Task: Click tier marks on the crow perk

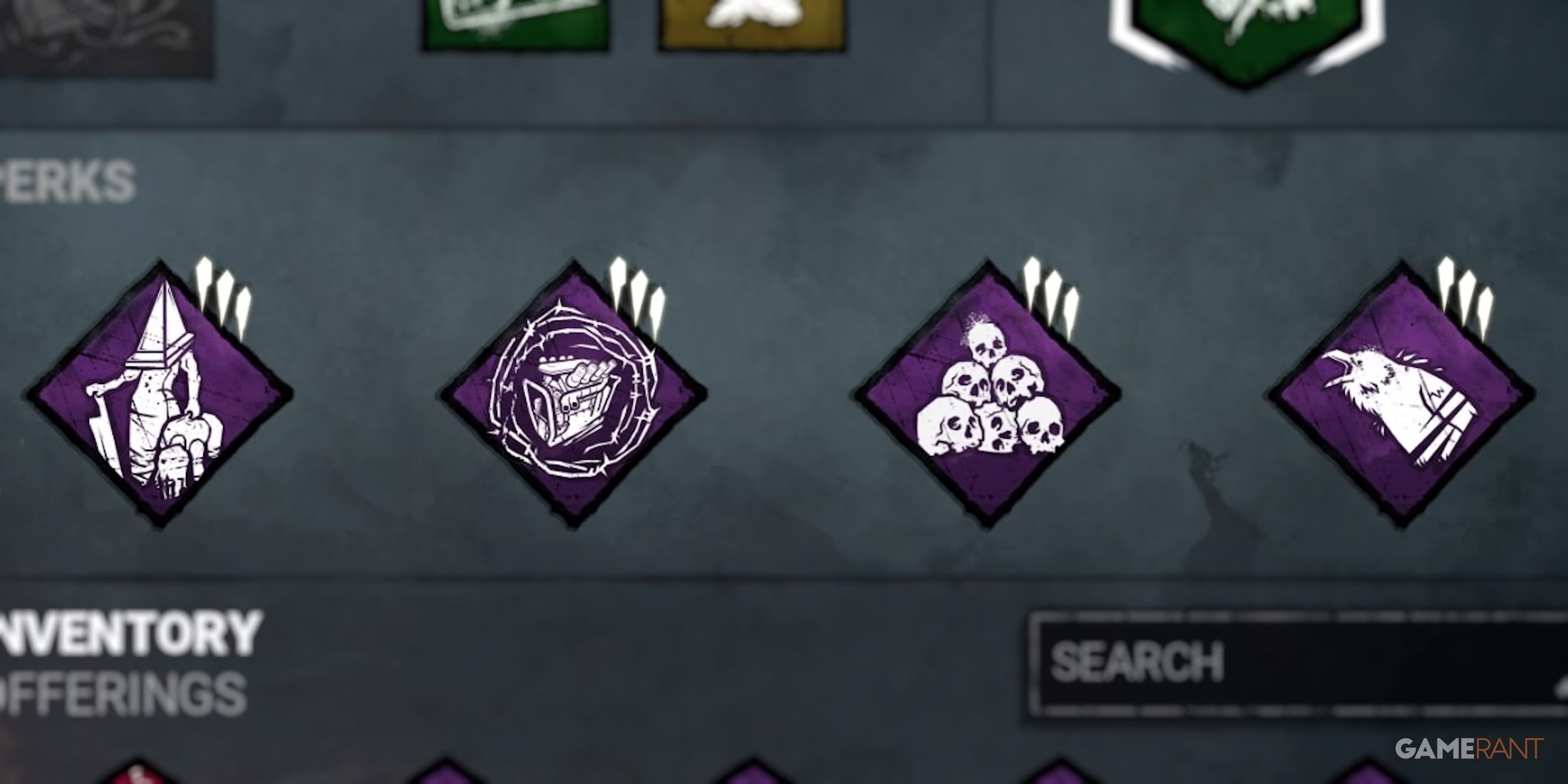Action: [x=1465, y=299]
